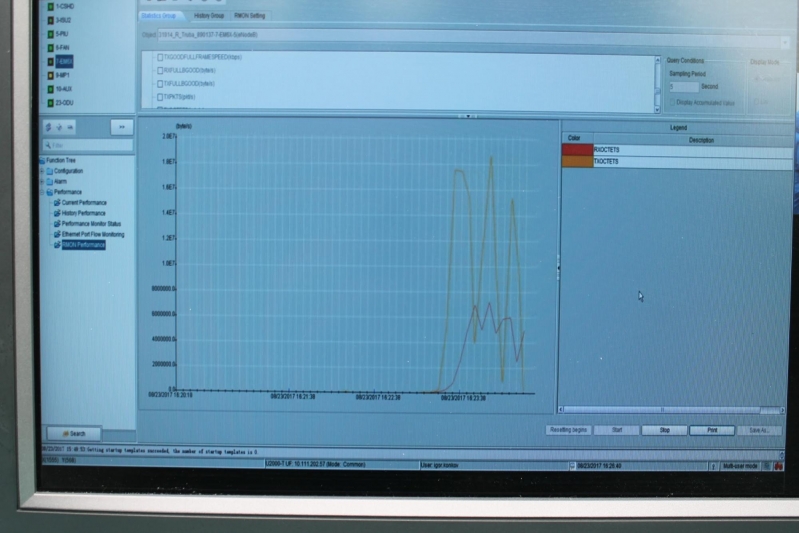The height and width of the screenshot is (533, 799).
Task: Toggle Display Accumulated Value checkbox
Action: pyautogui.click(x=672, y=103)
